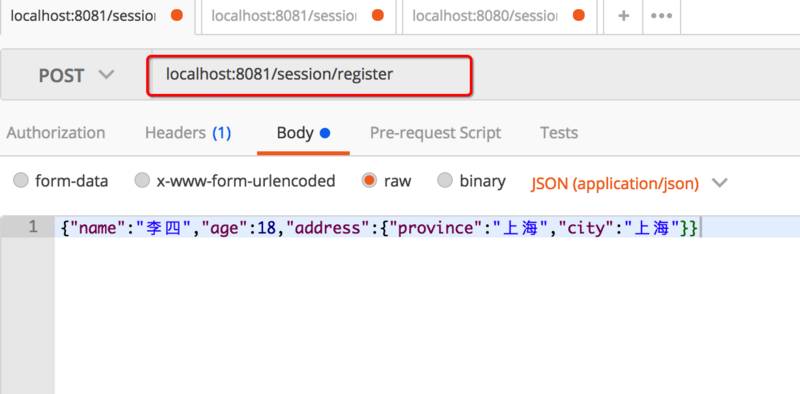Switch to the localhost:8080/session request tab
Image resolution: width=800 pixels, height=394 pixels.
pos(499,16)
